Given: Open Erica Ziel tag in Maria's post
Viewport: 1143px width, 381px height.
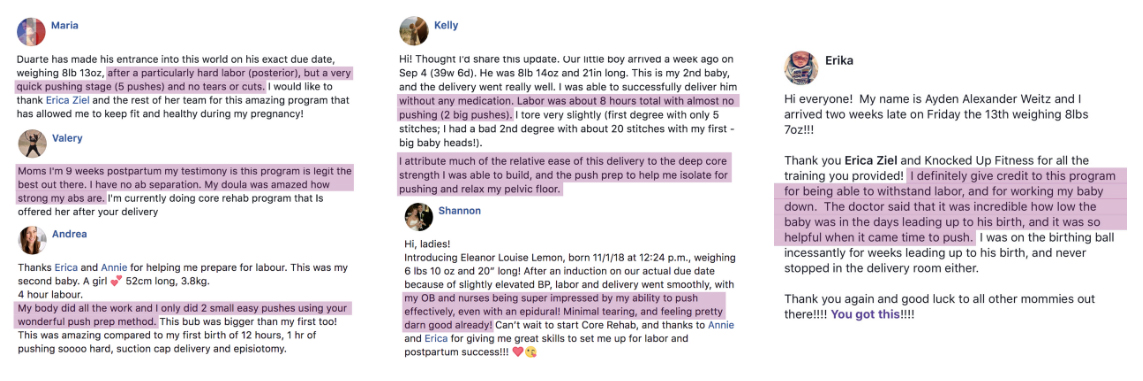Looking at the screenshot, I should [x=69, y=100].
